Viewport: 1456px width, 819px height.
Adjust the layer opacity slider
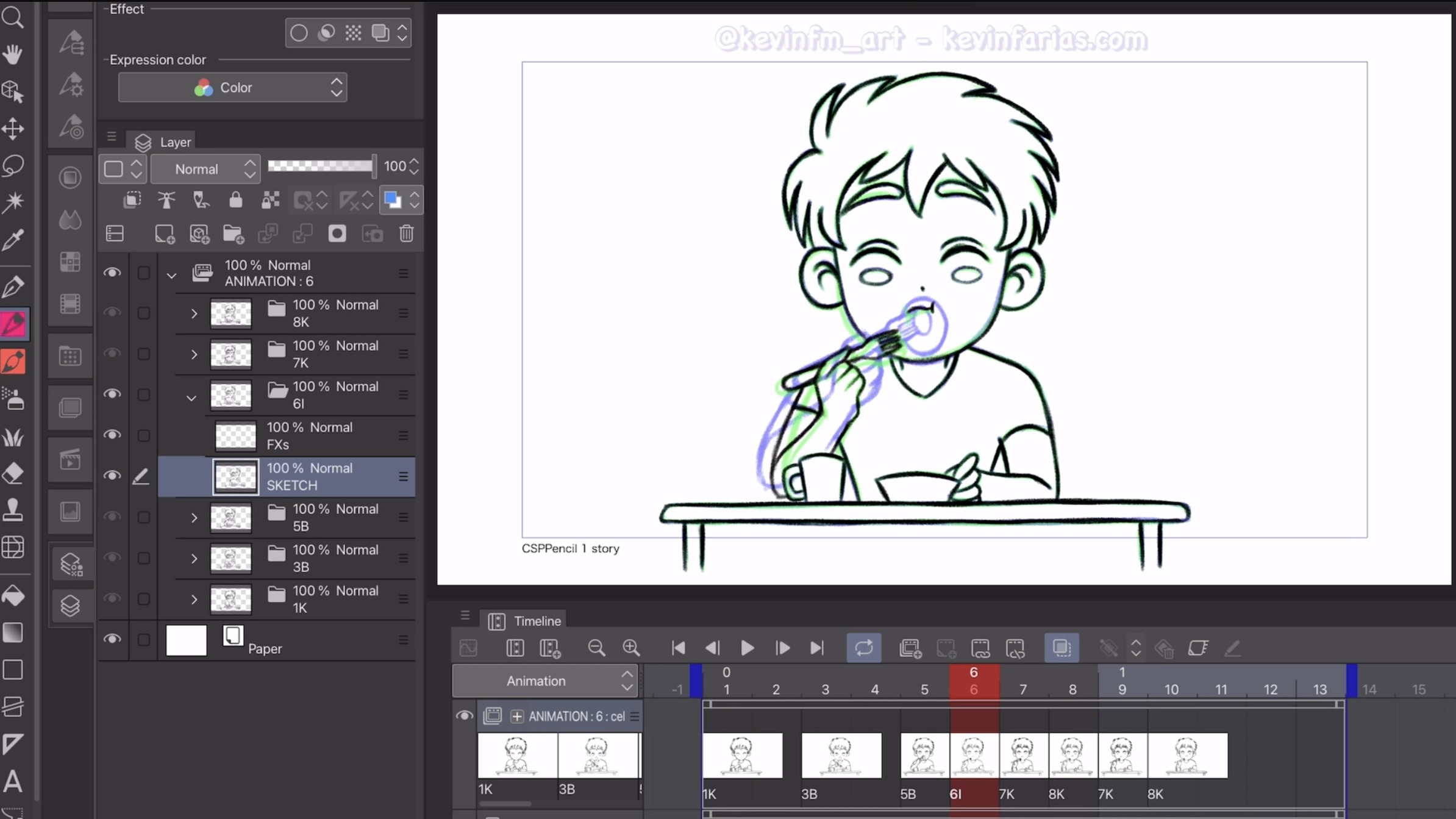[x=321, y=166]
